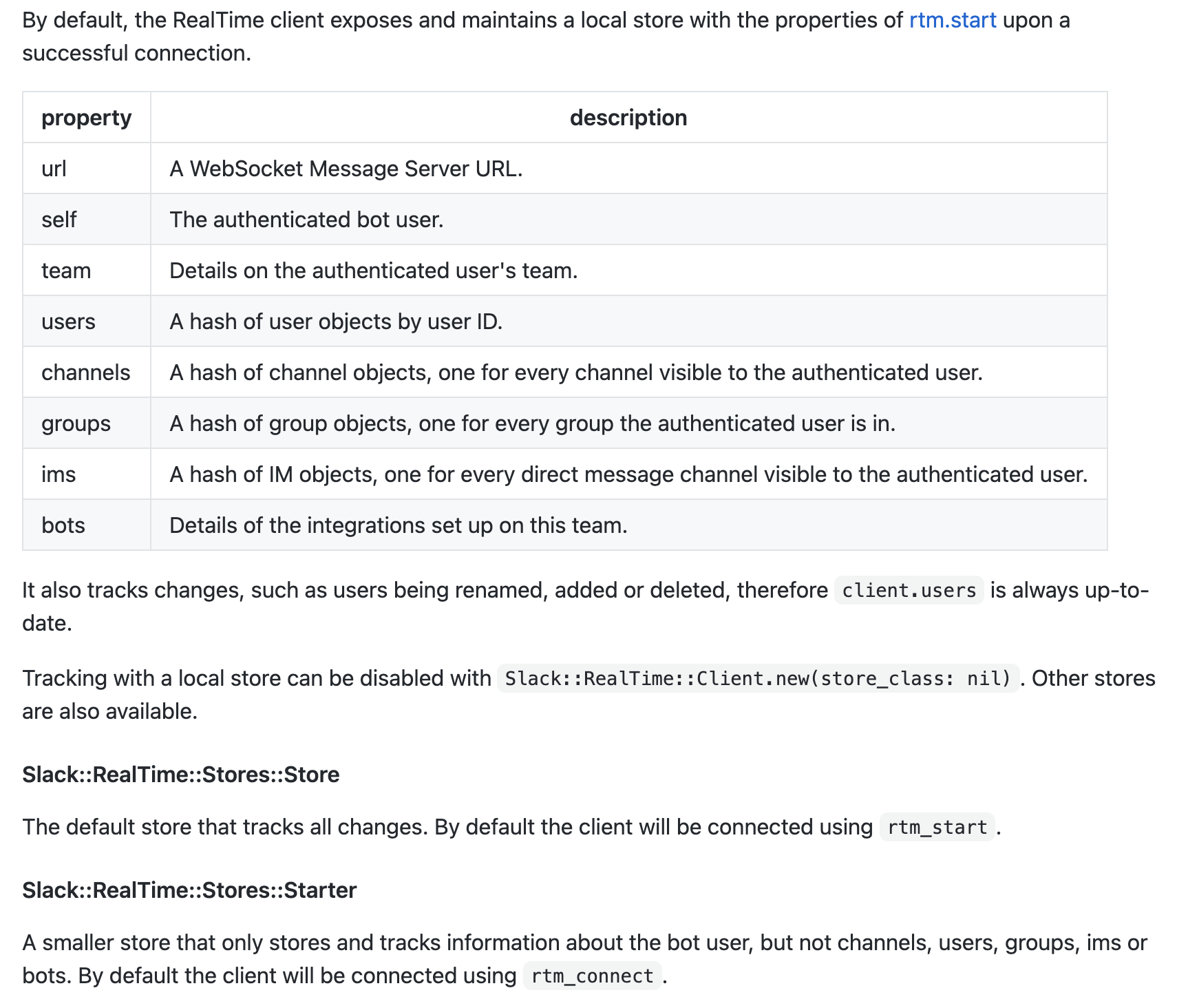Click 'The default store that tracks all changes' sentence
1188x1008 pixels.
[x=225, y=827]
